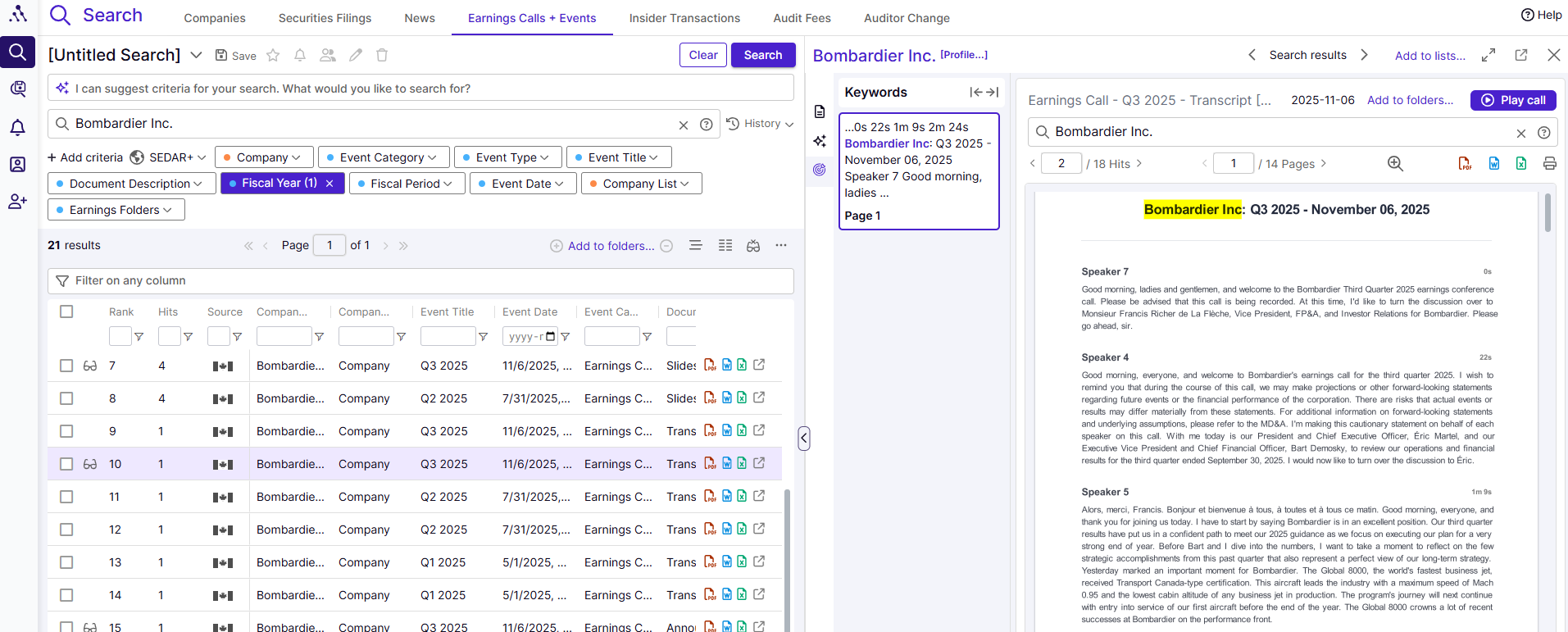1568x632 pixels.
Task: Delete search using trash icon
Action: click(382, 55)
